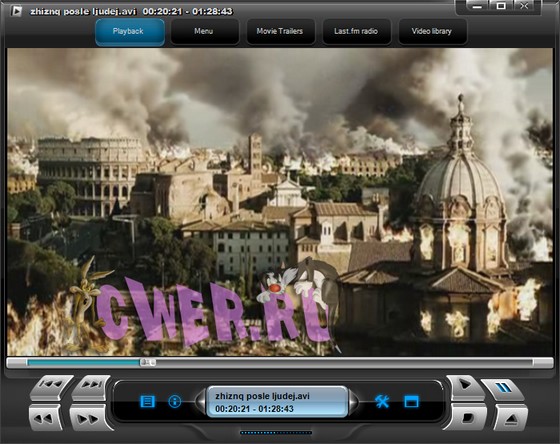
Task: Pause the video playback
Action: pos(502,389)
